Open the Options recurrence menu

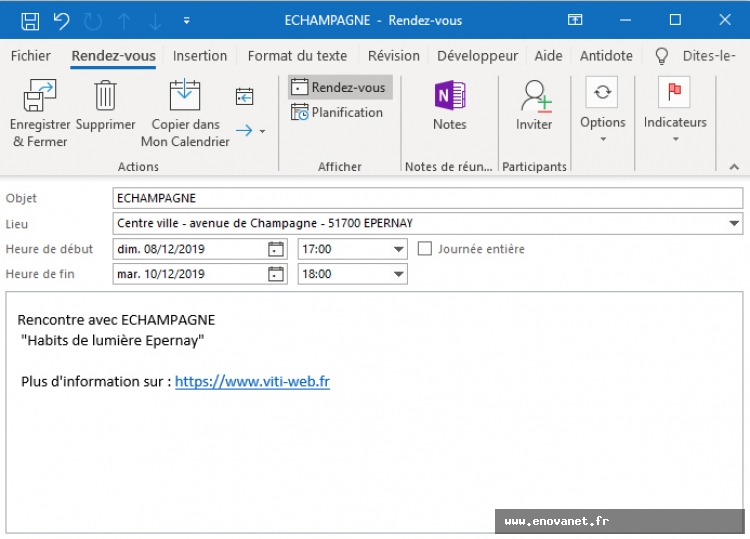603,110
